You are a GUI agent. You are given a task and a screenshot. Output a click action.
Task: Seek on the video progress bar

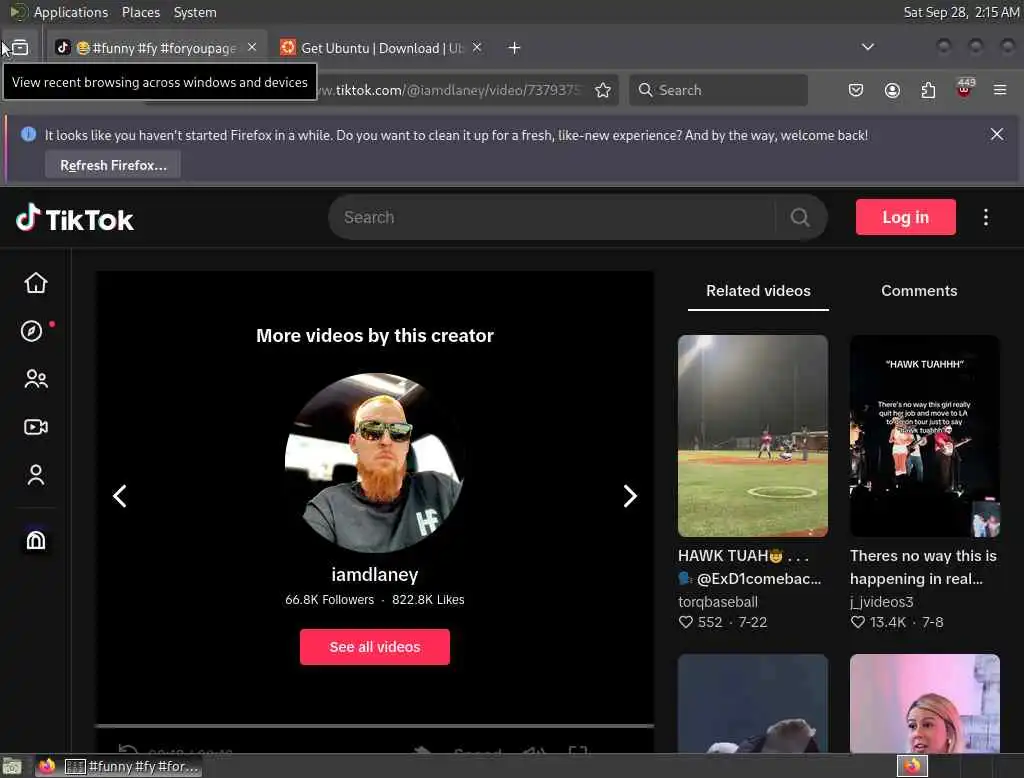pos(374,725)
